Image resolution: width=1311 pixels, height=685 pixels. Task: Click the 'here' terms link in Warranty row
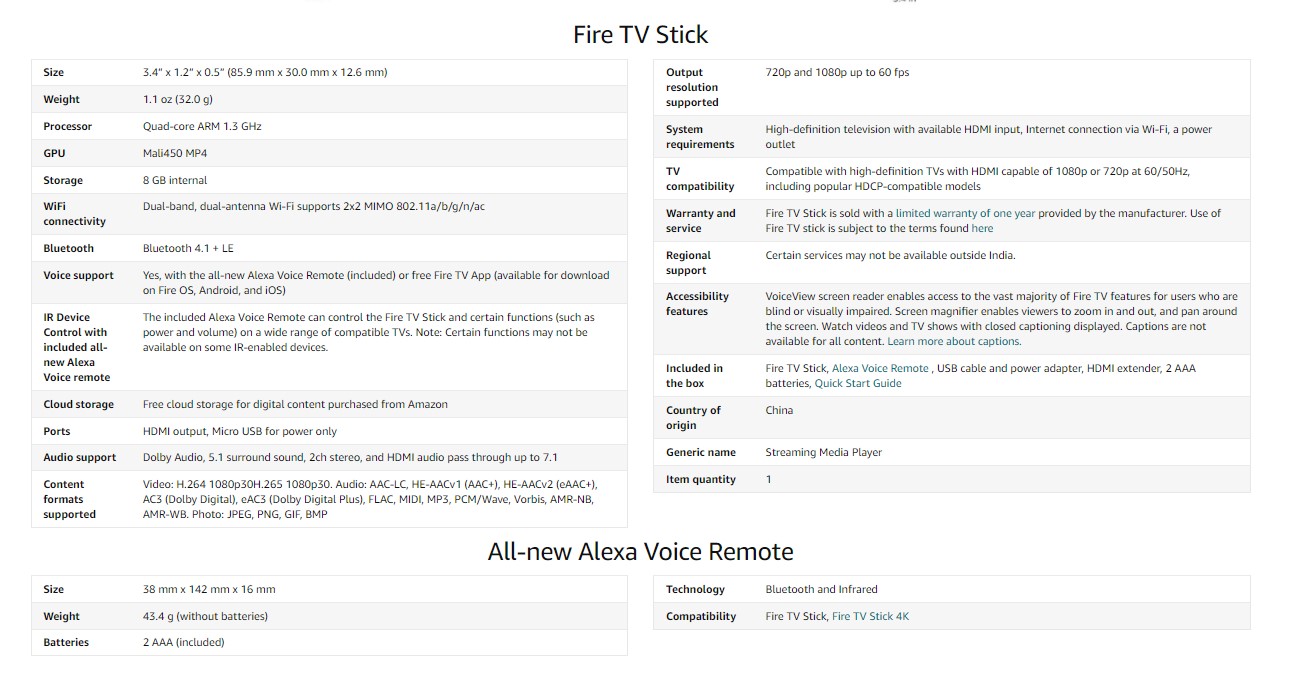(982, 228)
